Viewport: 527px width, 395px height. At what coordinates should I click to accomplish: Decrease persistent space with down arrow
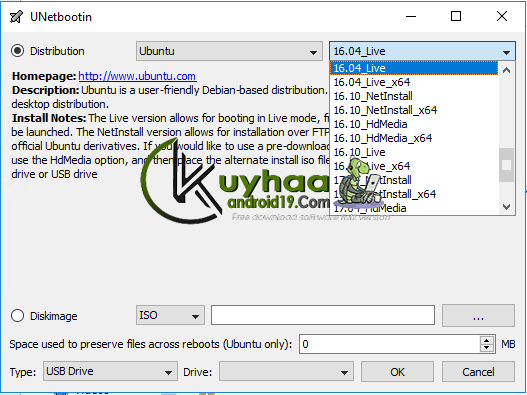(487, 348)
